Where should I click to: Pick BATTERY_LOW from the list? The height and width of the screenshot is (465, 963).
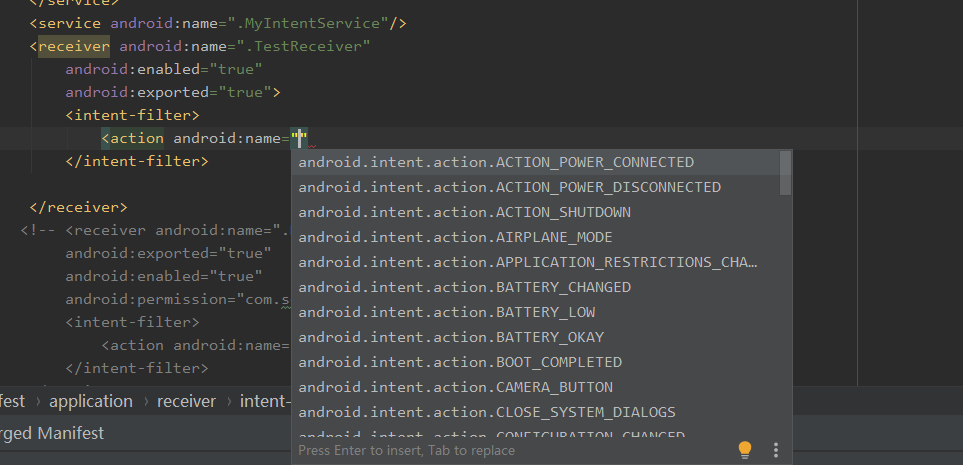(536, 312)
